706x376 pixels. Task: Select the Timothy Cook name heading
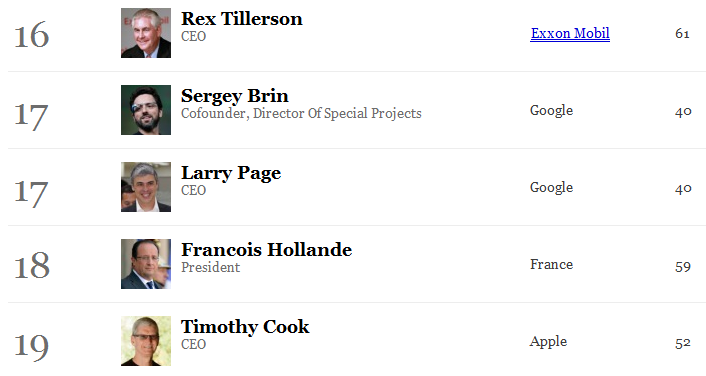coord(245,327)
